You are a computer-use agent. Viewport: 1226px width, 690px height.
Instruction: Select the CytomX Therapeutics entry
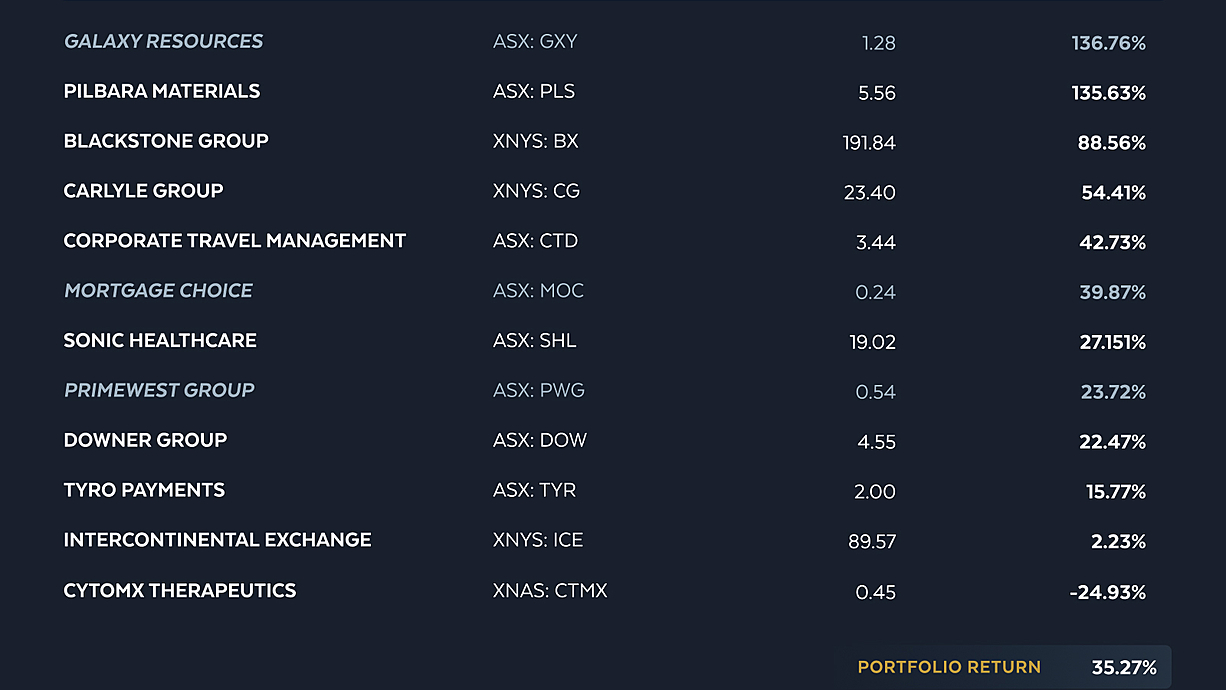(180, 591)
